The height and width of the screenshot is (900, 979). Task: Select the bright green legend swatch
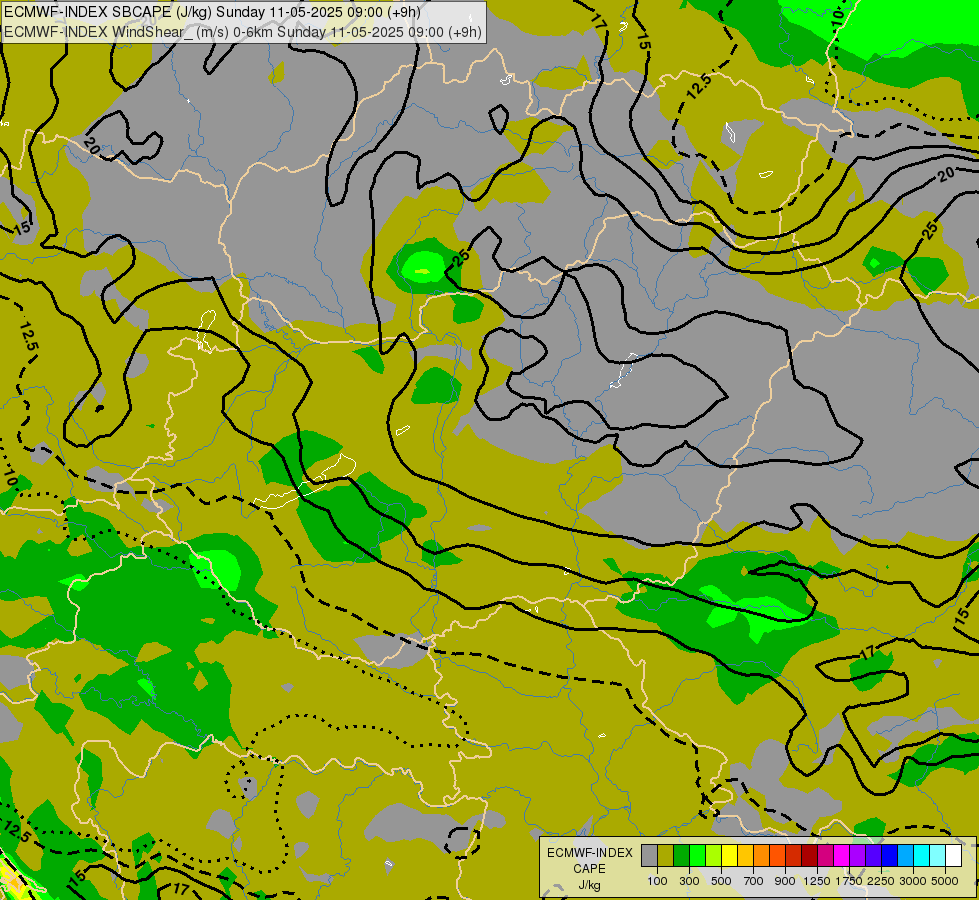[x=697, y=856]
